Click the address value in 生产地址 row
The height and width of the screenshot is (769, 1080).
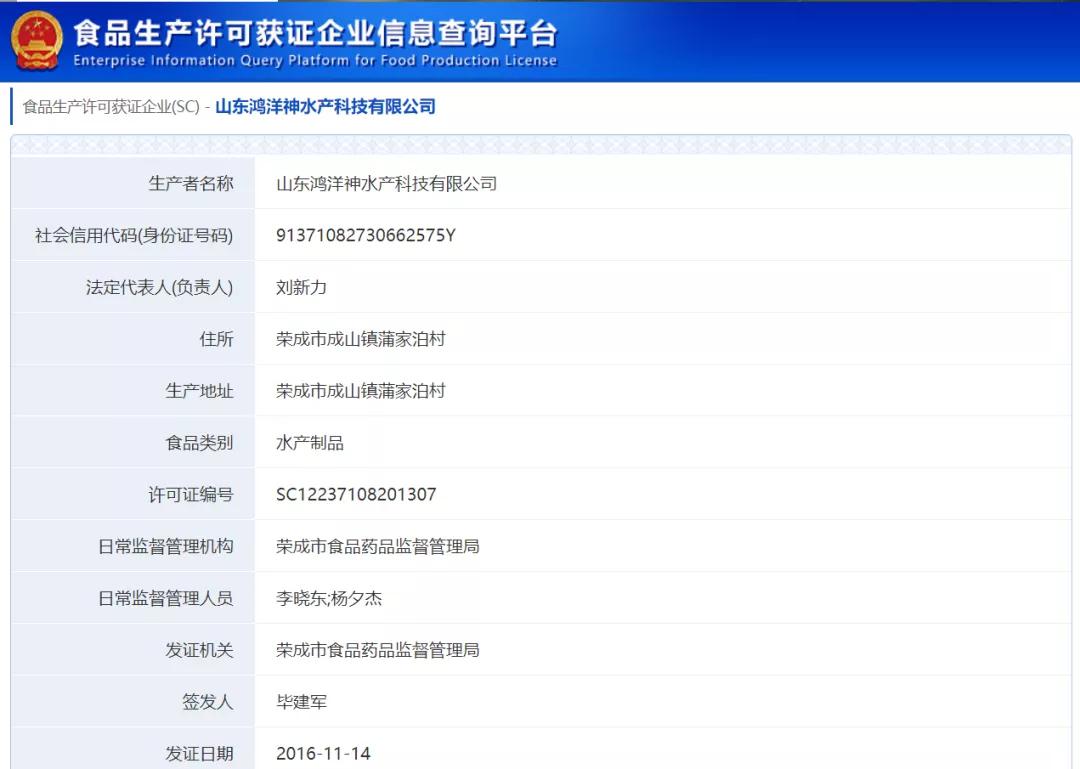[360, 391]
